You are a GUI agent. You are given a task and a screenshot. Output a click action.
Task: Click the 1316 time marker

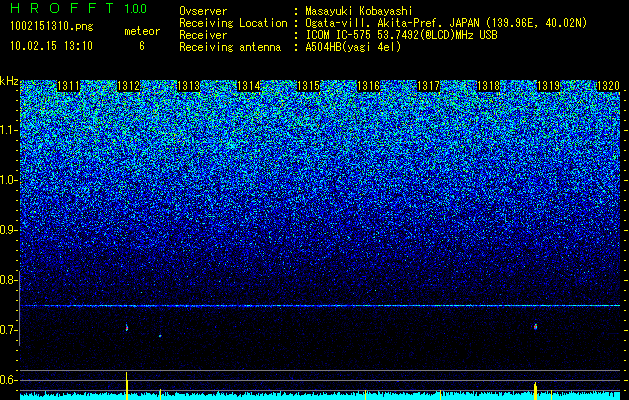tap(369, 86)
